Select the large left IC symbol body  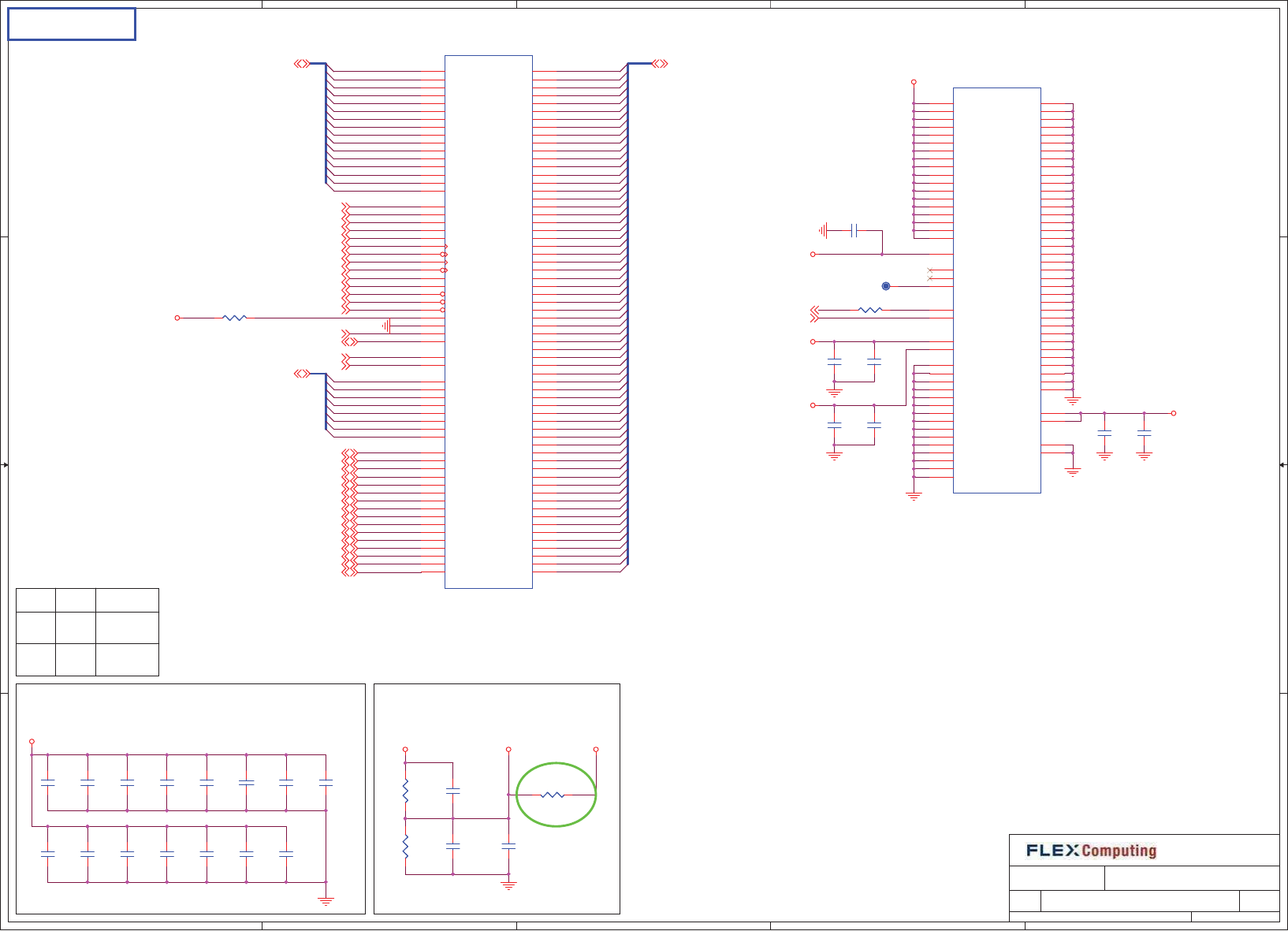click(x=489, y=322)
